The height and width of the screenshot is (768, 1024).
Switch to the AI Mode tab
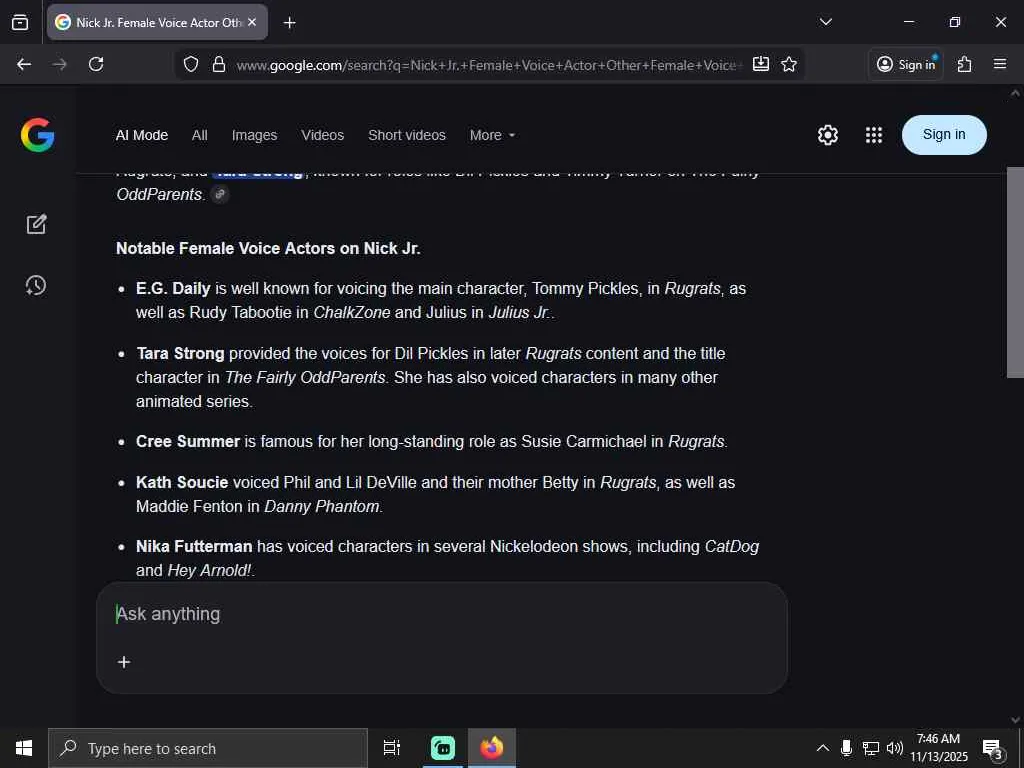click(x=142, y=135)
